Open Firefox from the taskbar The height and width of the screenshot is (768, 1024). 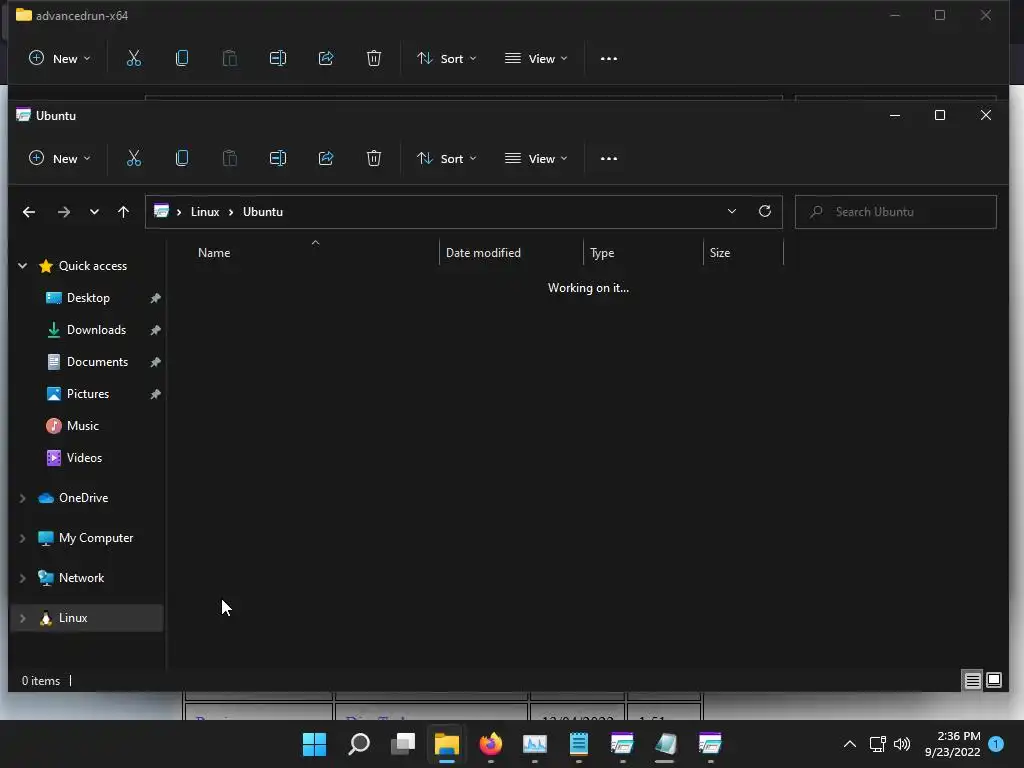(x=491, y=744)
